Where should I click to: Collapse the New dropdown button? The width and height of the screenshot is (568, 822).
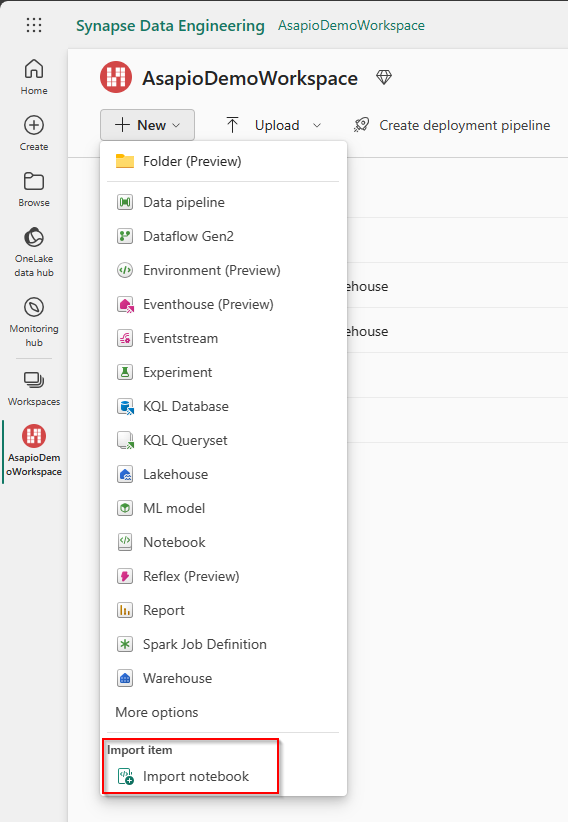[x=147, y=125]
